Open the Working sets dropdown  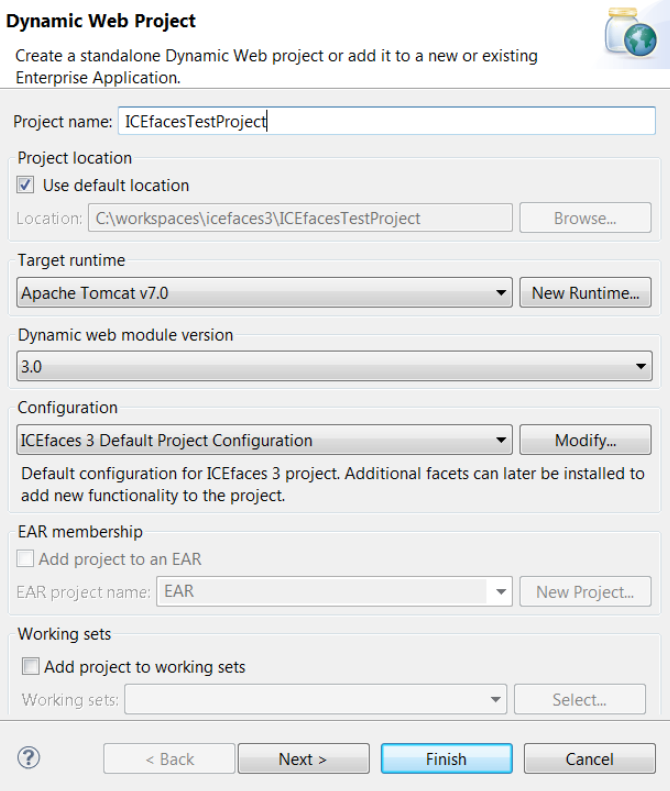click(496, 700)
